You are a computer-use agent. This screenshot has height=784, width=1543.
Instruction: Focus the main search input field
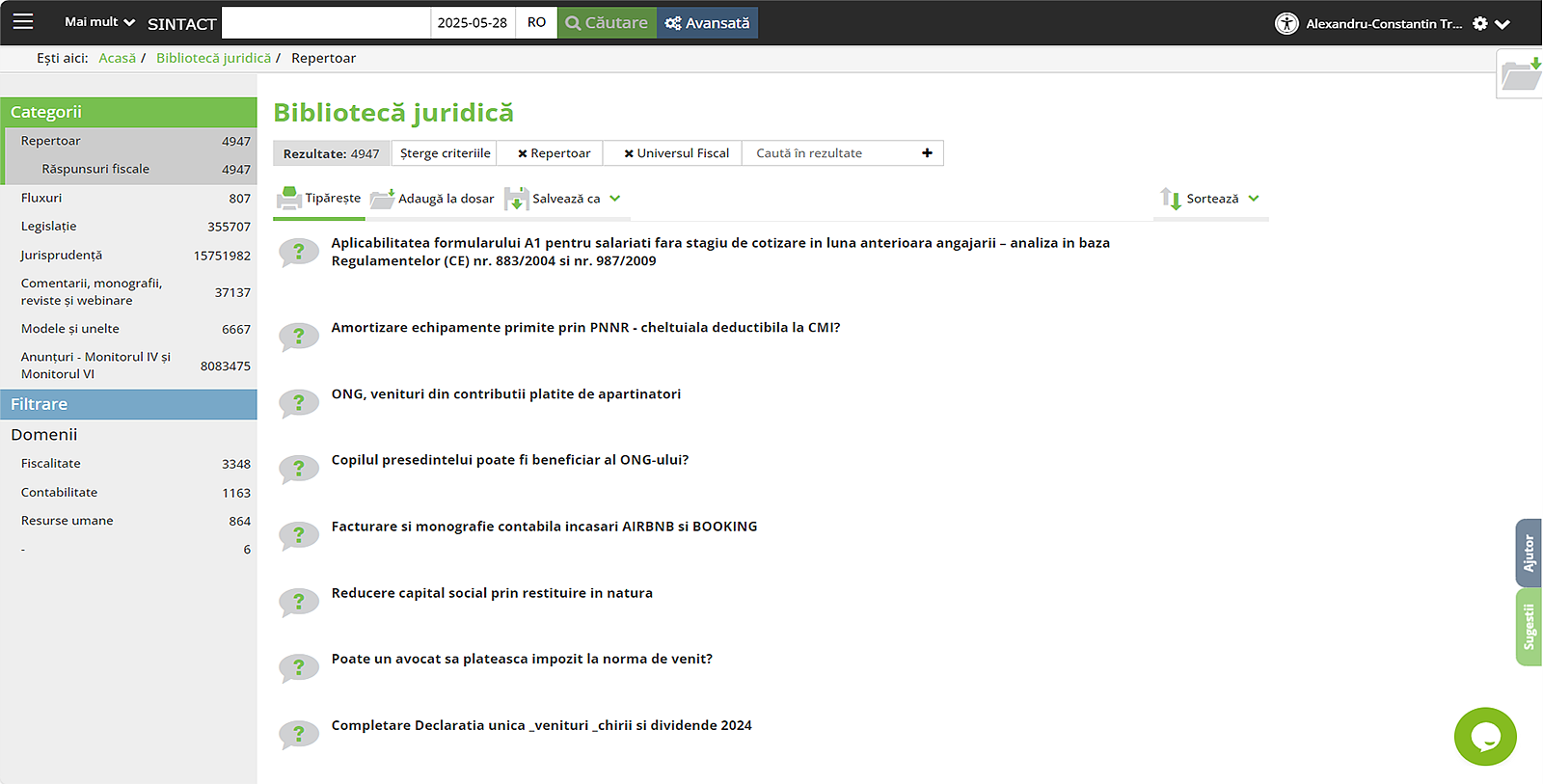click(x=326, y=22)
